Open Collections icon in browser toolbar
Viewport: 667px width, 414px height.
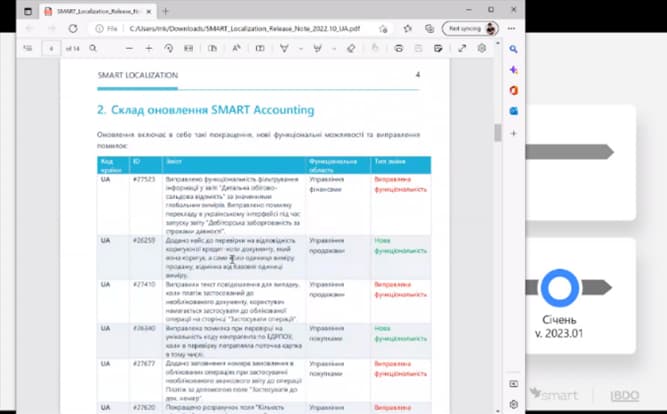[429, 29]
